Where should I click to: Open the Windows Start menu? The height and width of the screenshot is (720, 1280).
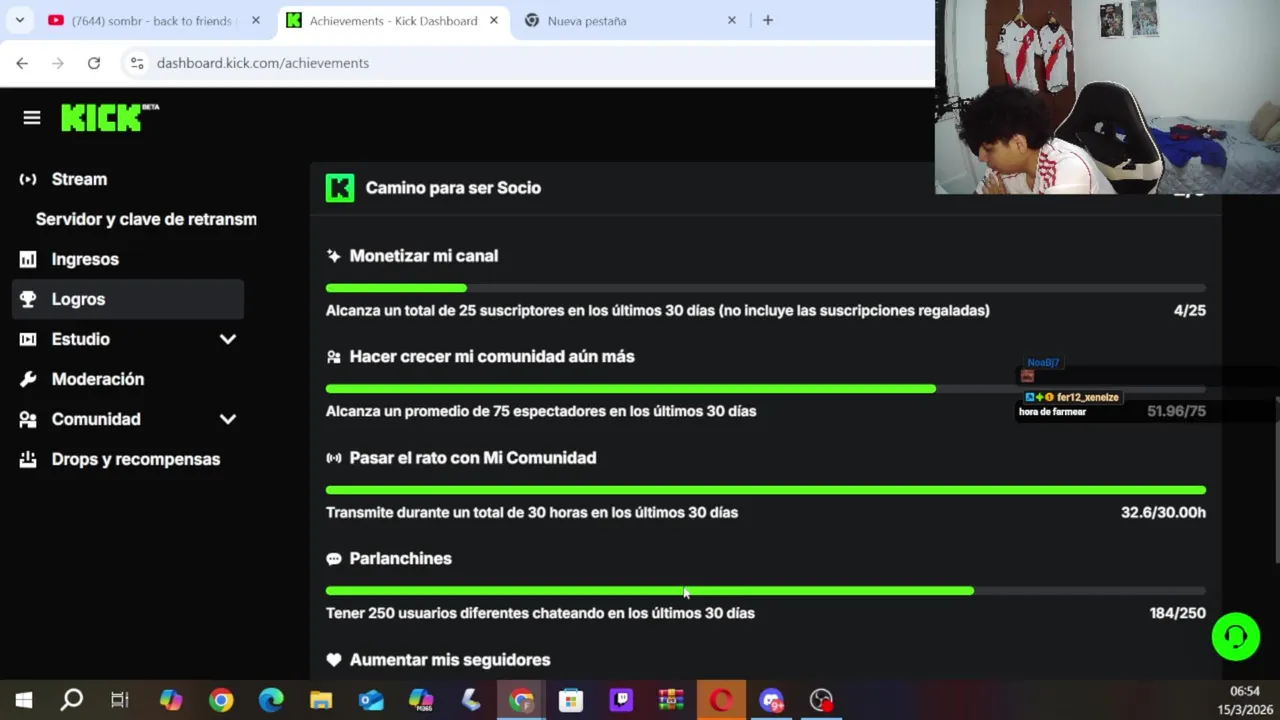click(x=23, y=700)
